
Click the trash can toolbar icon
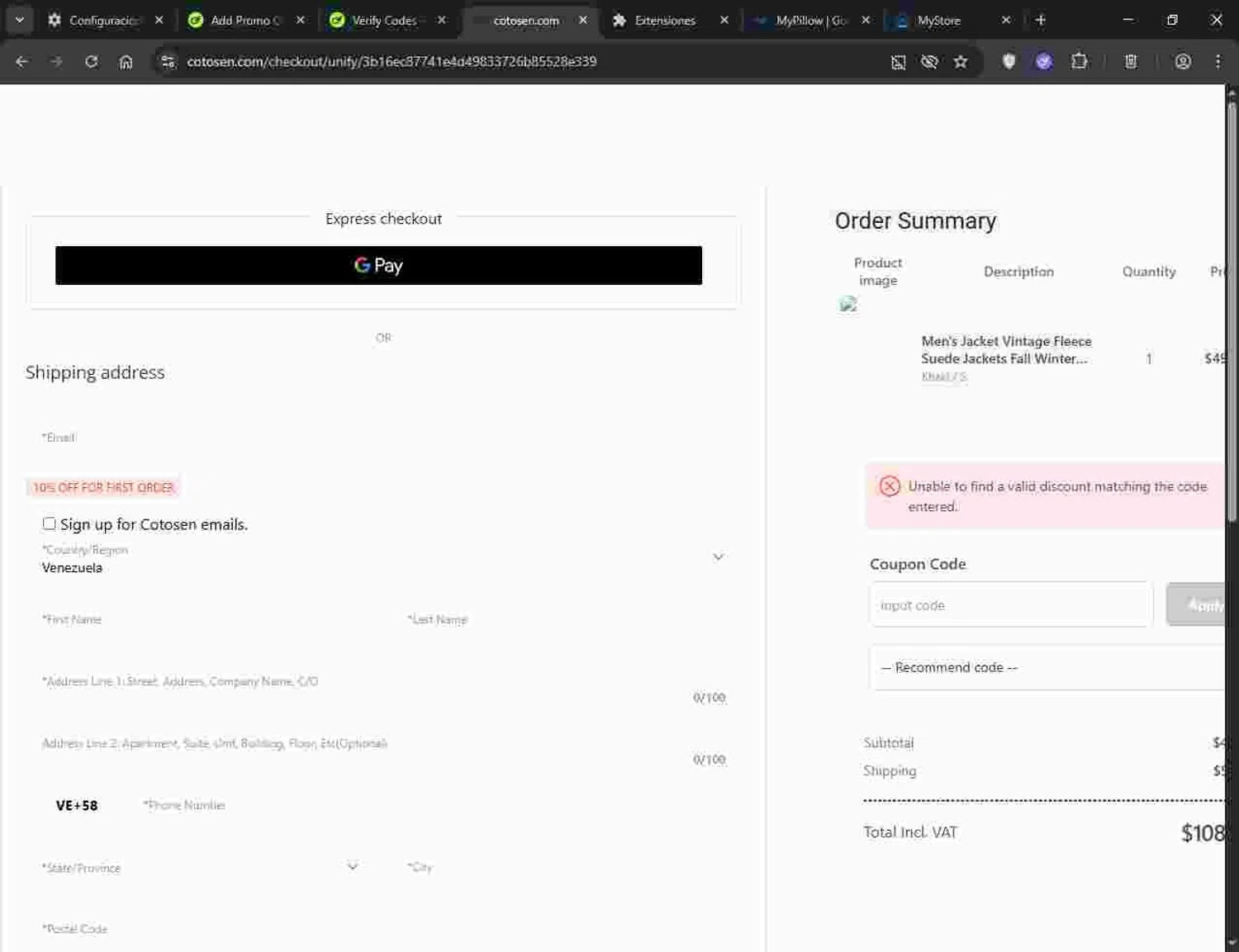[x=1131, y=61]
